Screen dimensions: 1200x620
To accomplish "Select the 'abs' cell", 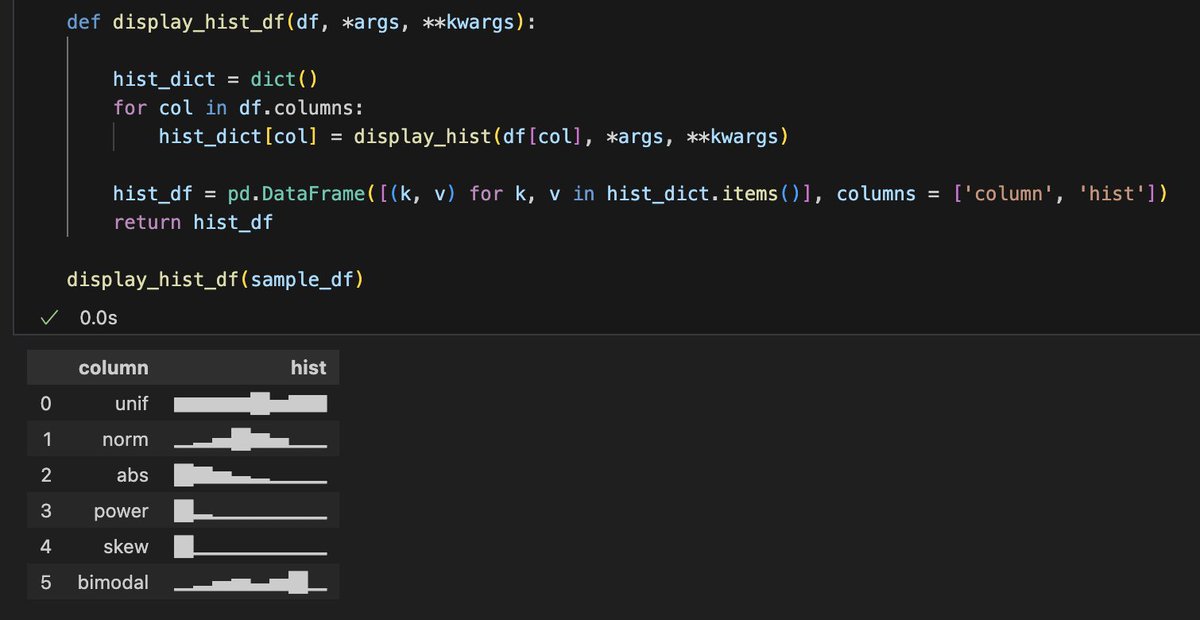I will [x=132, y=475].
